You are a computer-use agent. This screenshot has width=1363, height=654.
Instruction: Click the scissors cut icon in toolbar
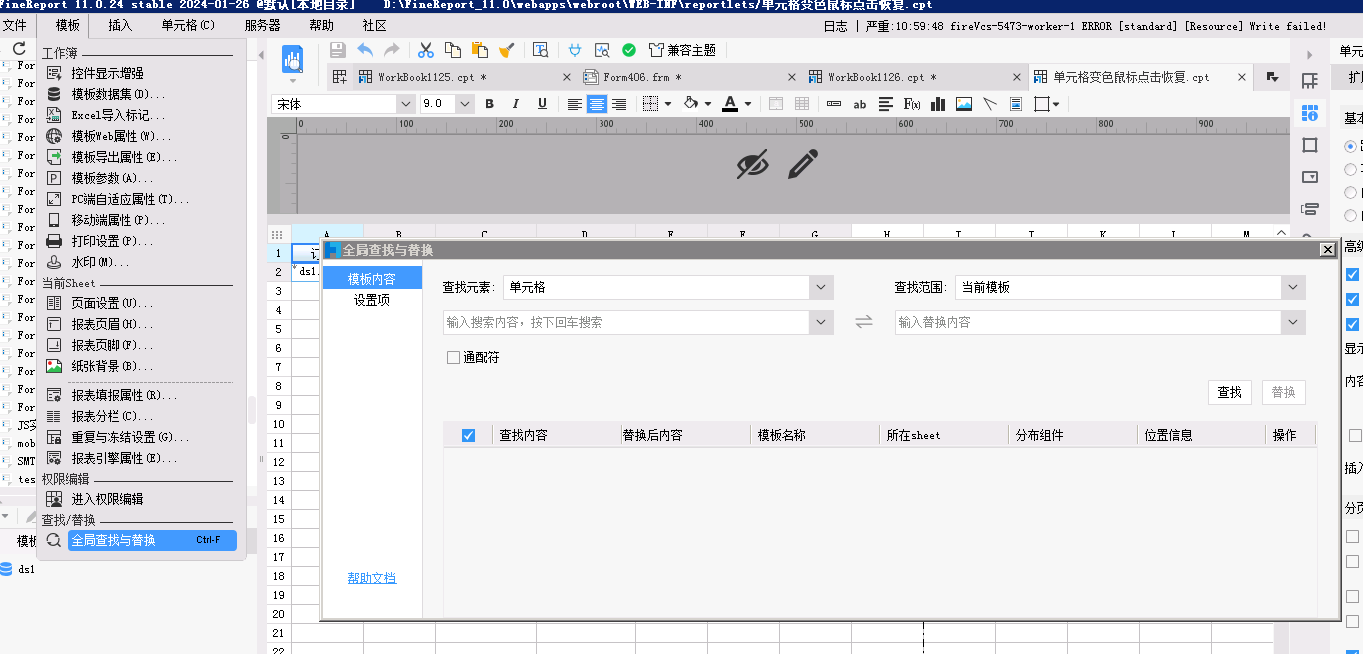coord(426,50)
